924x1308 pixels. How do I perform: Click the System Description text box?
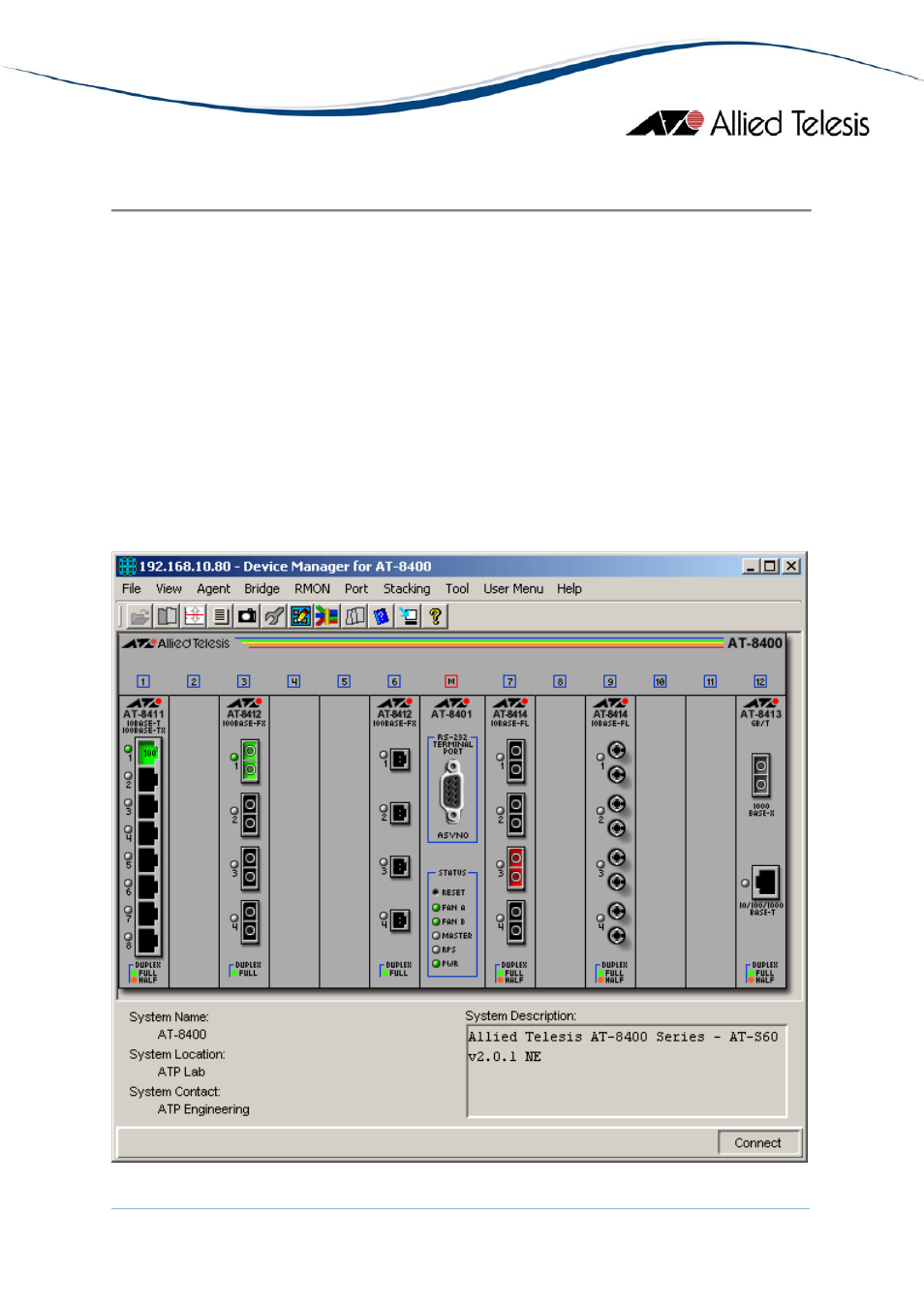tap(627, 1072)
